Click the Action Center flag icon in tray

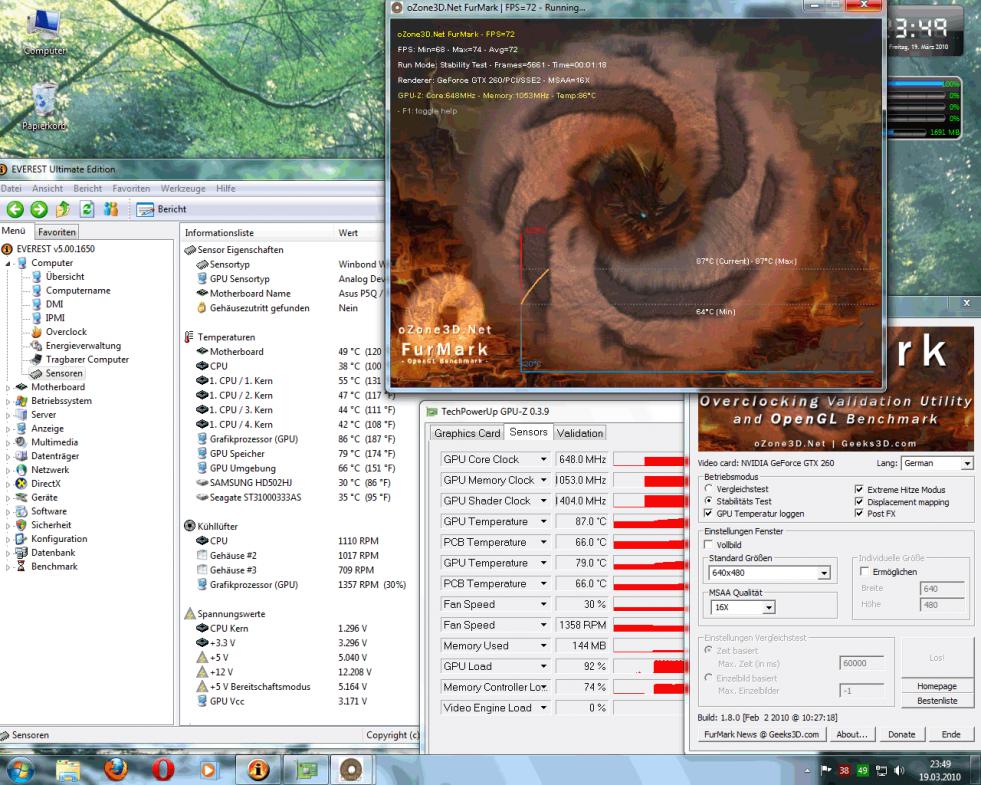click(x=826, y=771)
